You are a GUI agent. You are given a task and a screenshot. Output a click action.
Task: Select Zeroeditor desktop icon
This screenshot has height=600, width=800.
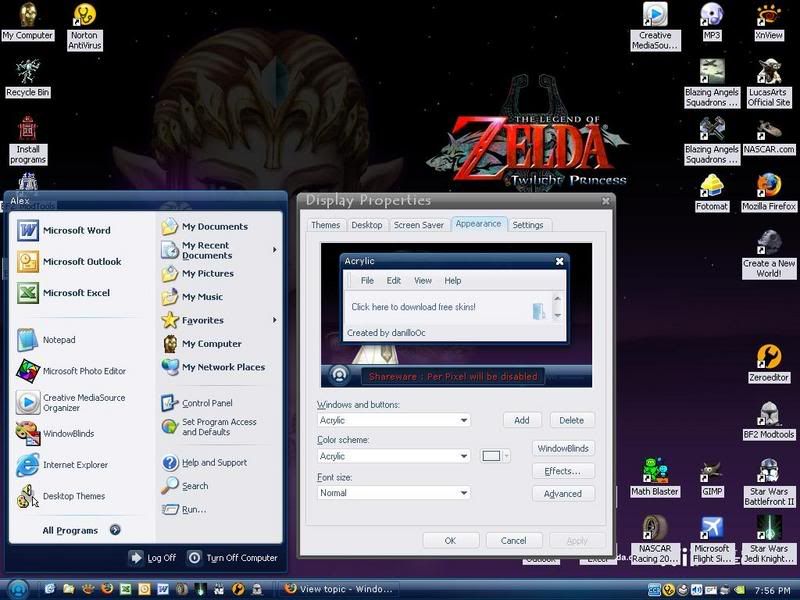[x=769, y=364]
